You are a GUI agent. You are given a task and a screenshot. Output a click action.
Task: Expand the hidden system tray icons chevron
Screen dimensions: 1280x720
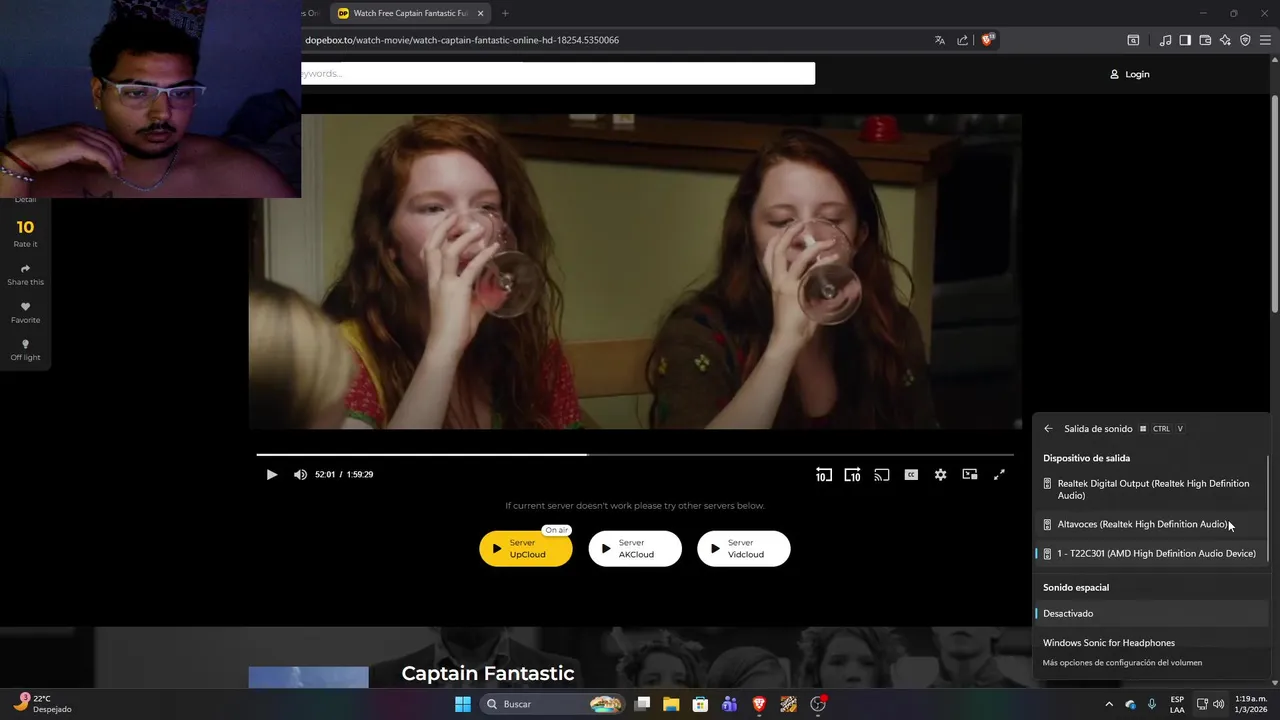pyautogui.click(x=1108, y=704)
